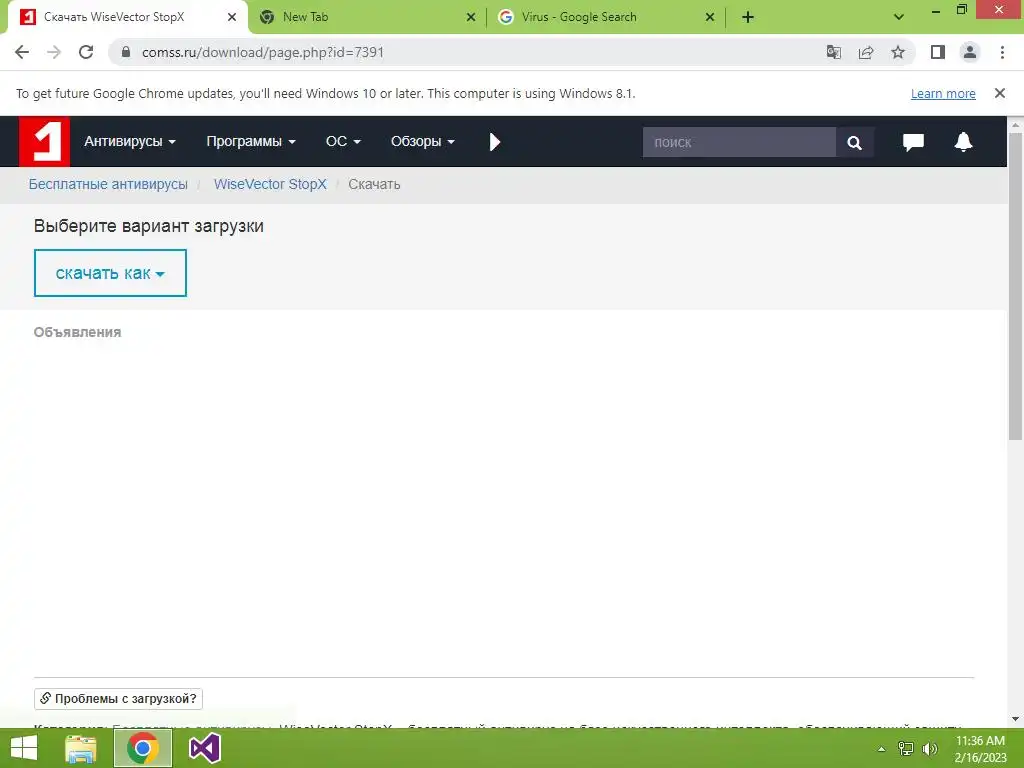1024x768 pixels.
Task: Click the red Comss logo icon
Action: [x=44, y=142]
